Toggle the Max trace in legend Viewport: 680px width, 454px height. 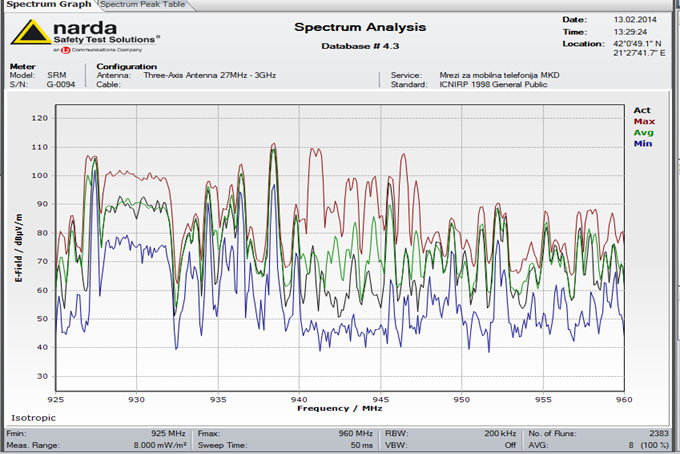643,121
